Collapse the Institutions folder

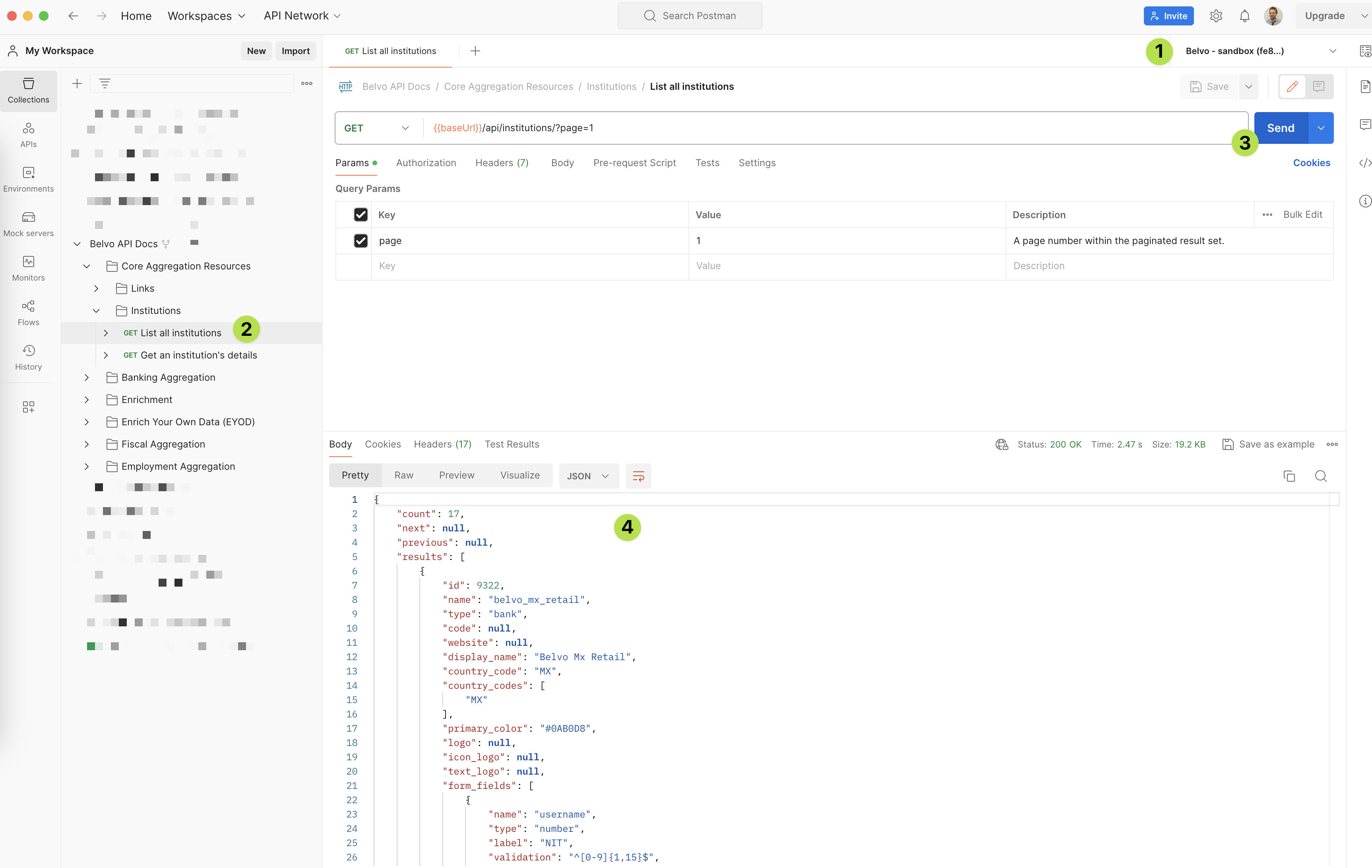96,311
